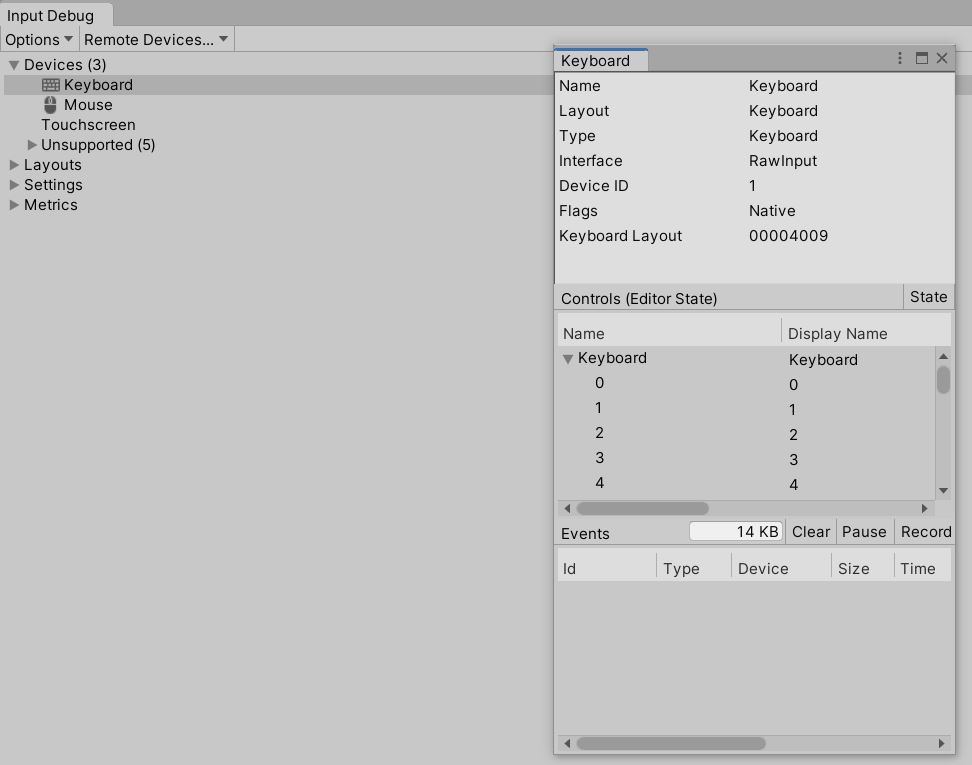The width and height of the screenshot is (972, 765).
Task: Open the Options dropdown
Action: 39,40
